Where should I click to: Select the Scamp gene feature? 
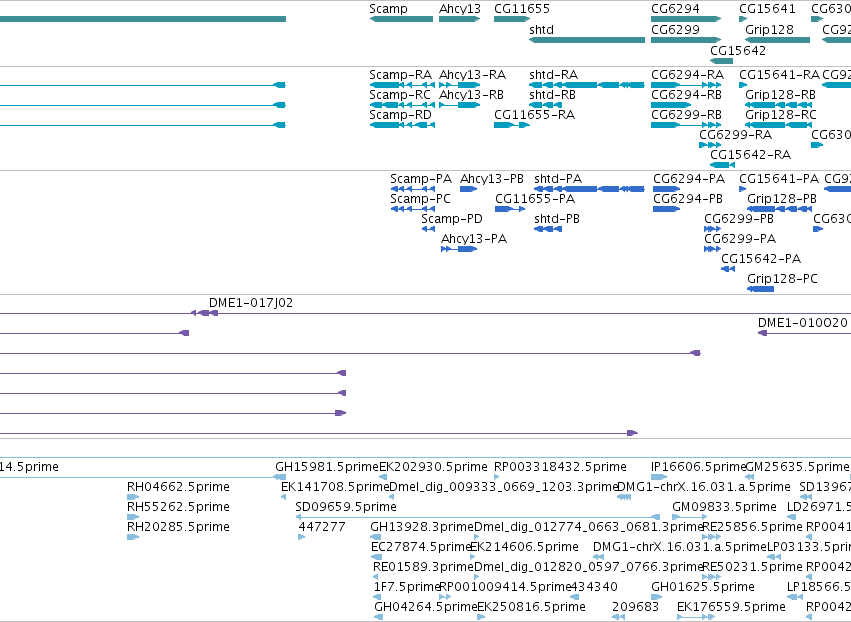pos(401,19)
